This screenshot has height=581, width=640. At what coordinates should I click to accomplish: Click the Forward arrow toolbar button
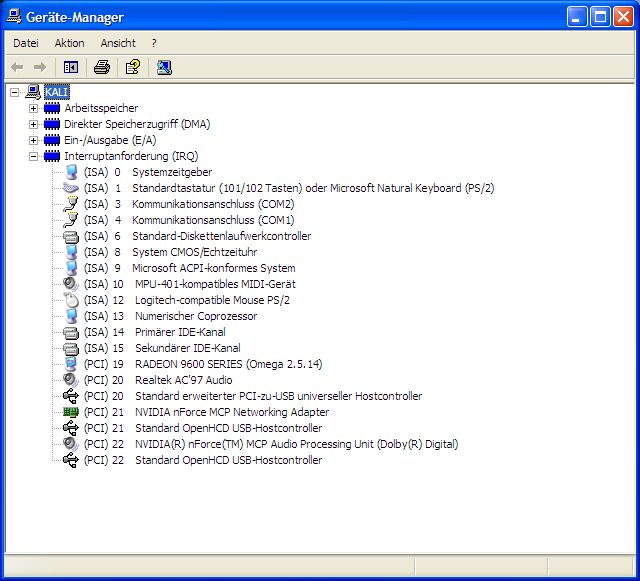click(x=40, y=67)
